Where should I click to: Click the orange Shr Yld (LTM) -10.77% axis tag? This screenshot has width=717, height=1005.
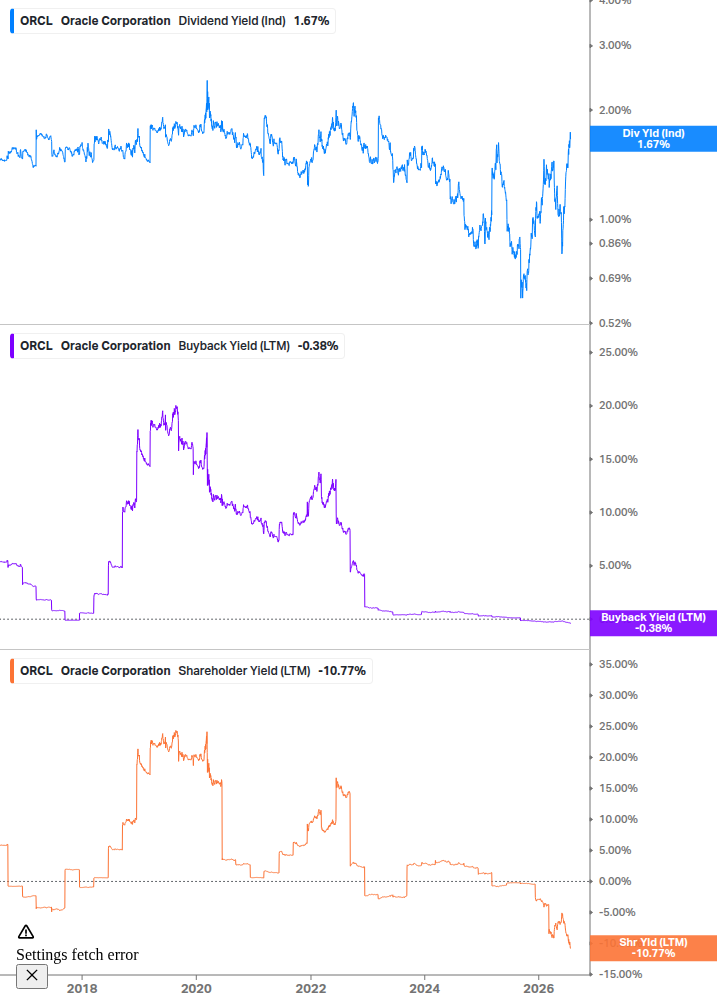(653, 948)
